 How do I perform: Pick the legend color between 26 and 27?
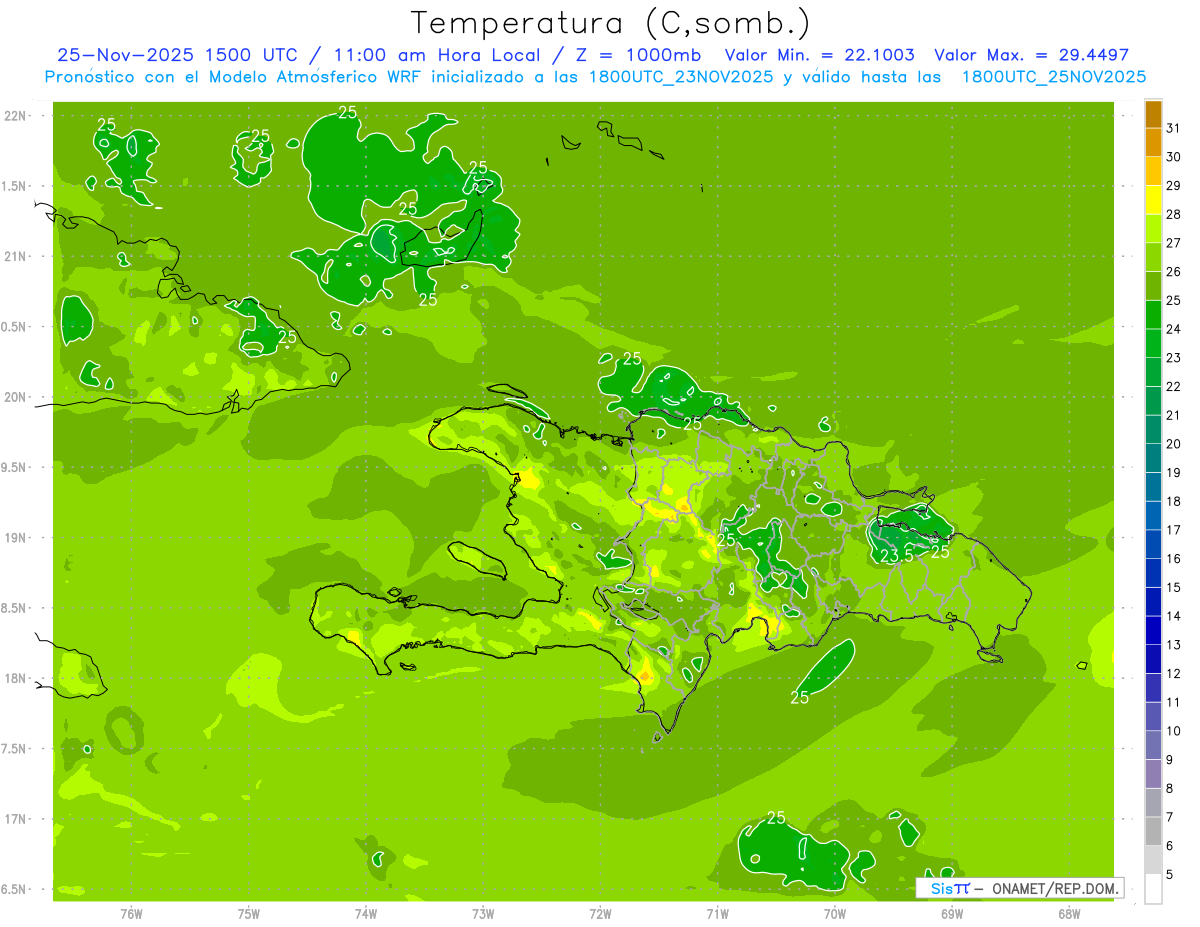pyautogui.click(x=1153, y=258)
